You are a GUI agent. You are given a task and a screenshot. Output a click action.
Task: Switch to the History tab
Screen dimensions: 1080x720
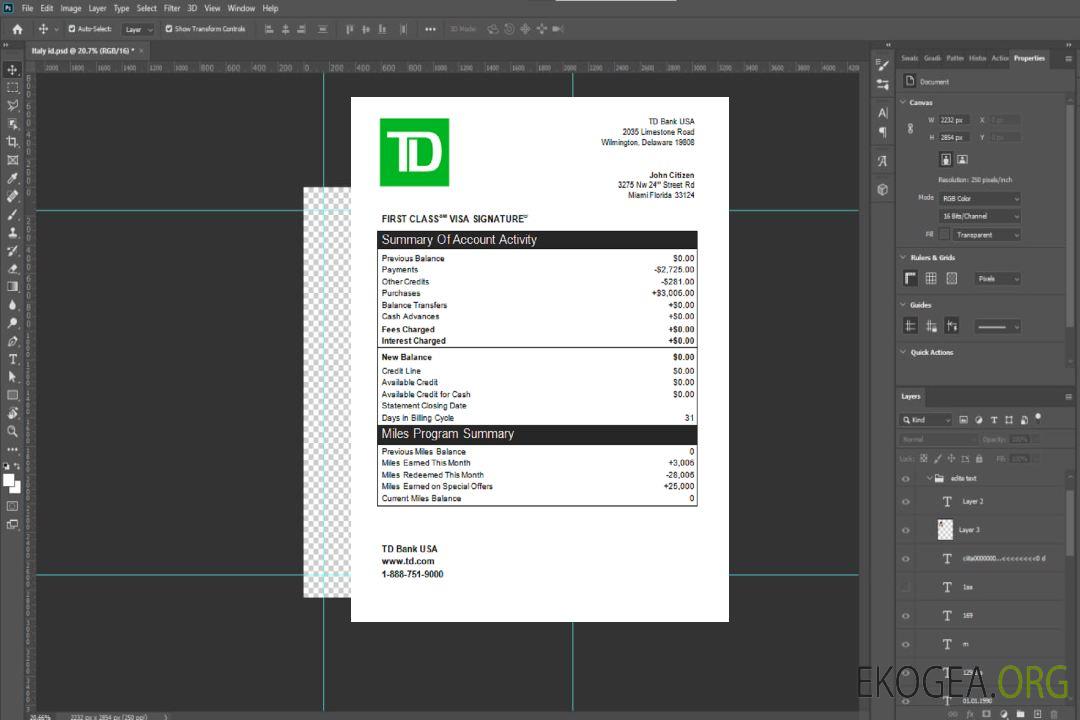977,58
